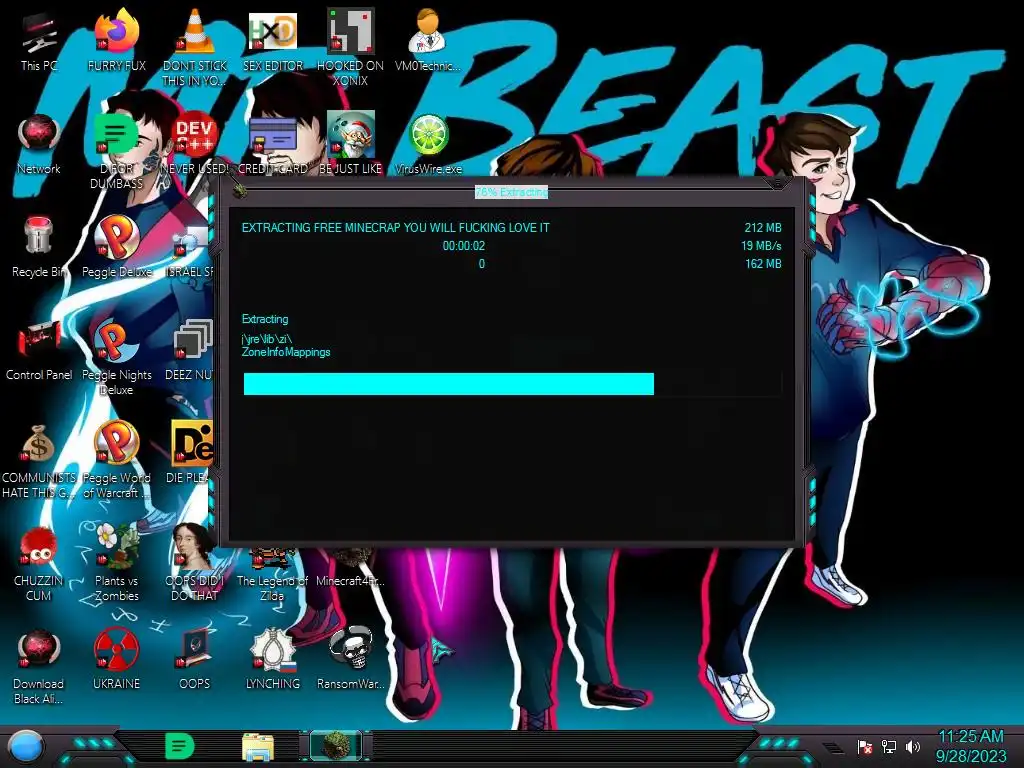Image resolution: width=1024 pixels, height=768 pixels.
Task: Launch the RansomWar skull icon
Action: click(351, 660)
